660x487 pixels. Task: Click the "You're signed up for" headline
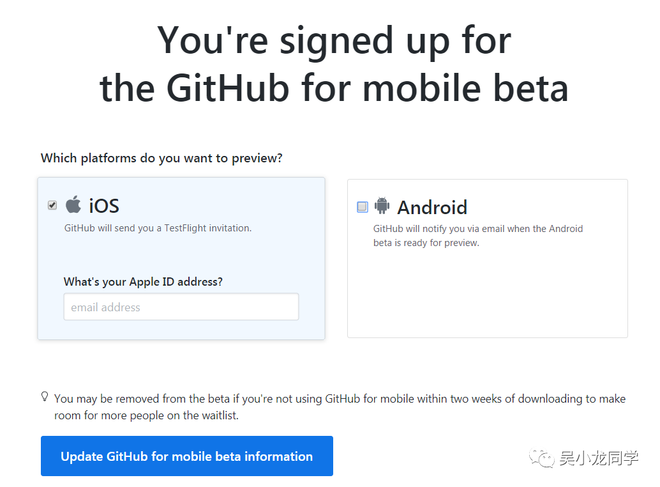(334, 40)
